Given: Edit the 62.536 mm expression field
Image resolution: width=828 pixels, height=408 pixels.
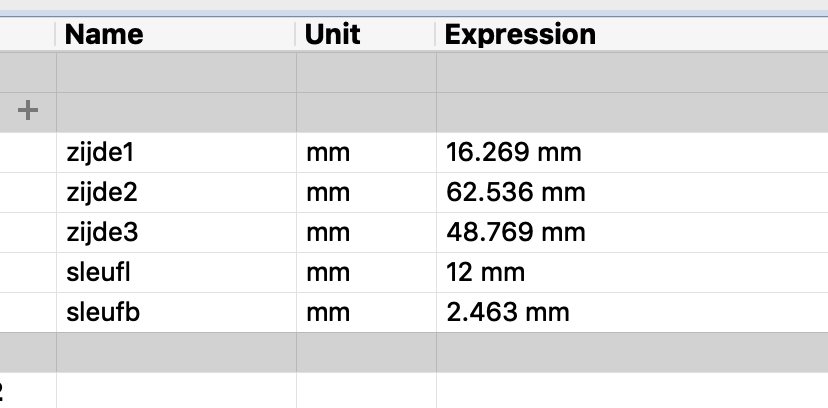Looking at the screenshot, I should tap(514, 193).
